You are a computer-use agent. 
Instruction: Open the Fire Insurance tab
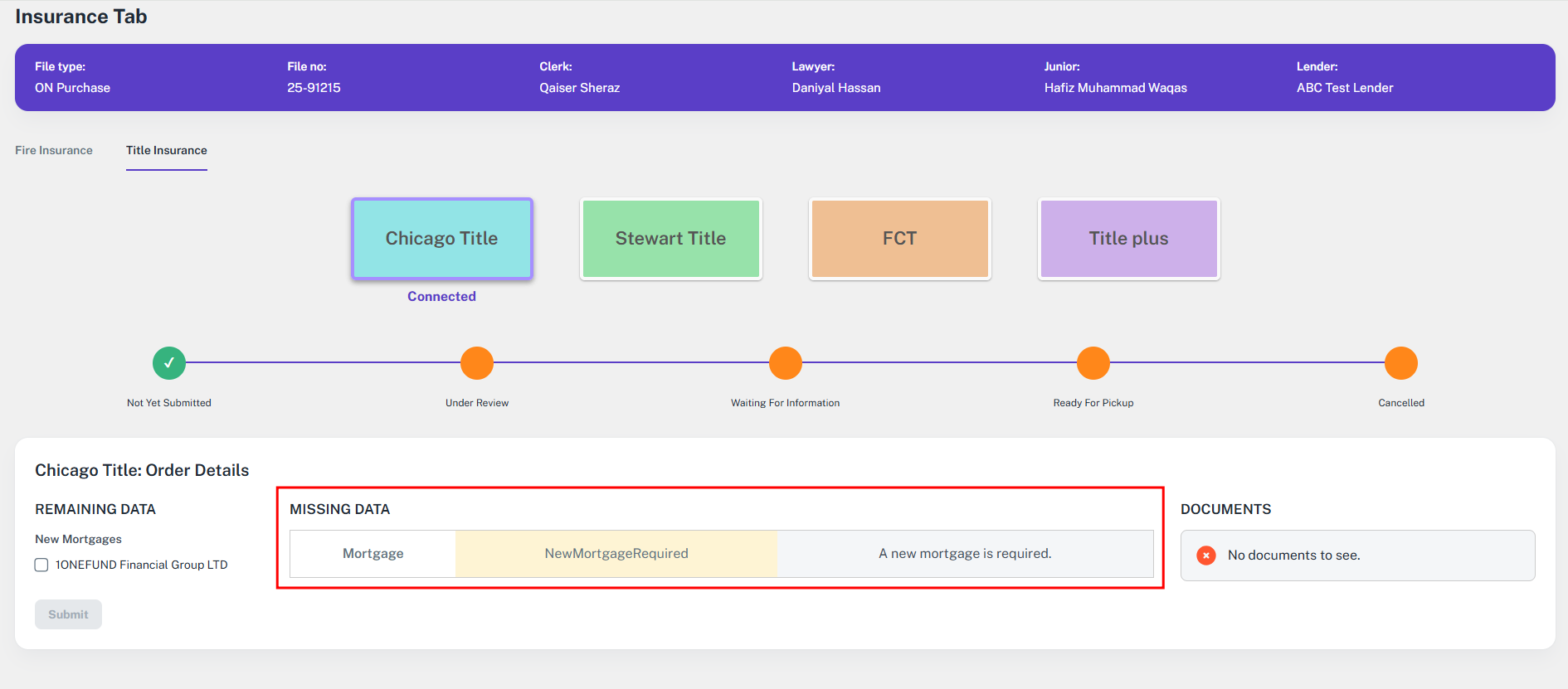54,150
